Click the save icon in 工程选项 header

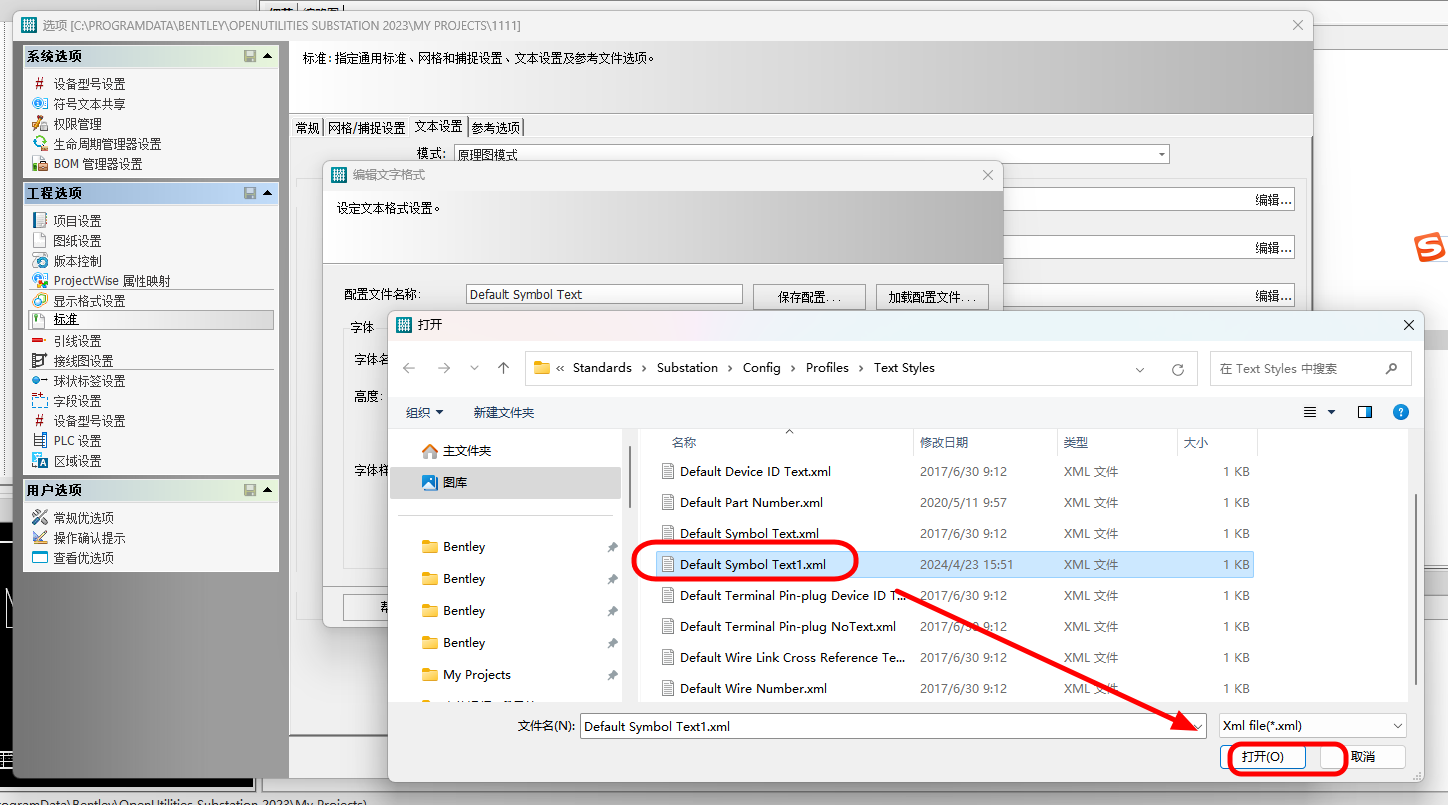pos(250,193)
